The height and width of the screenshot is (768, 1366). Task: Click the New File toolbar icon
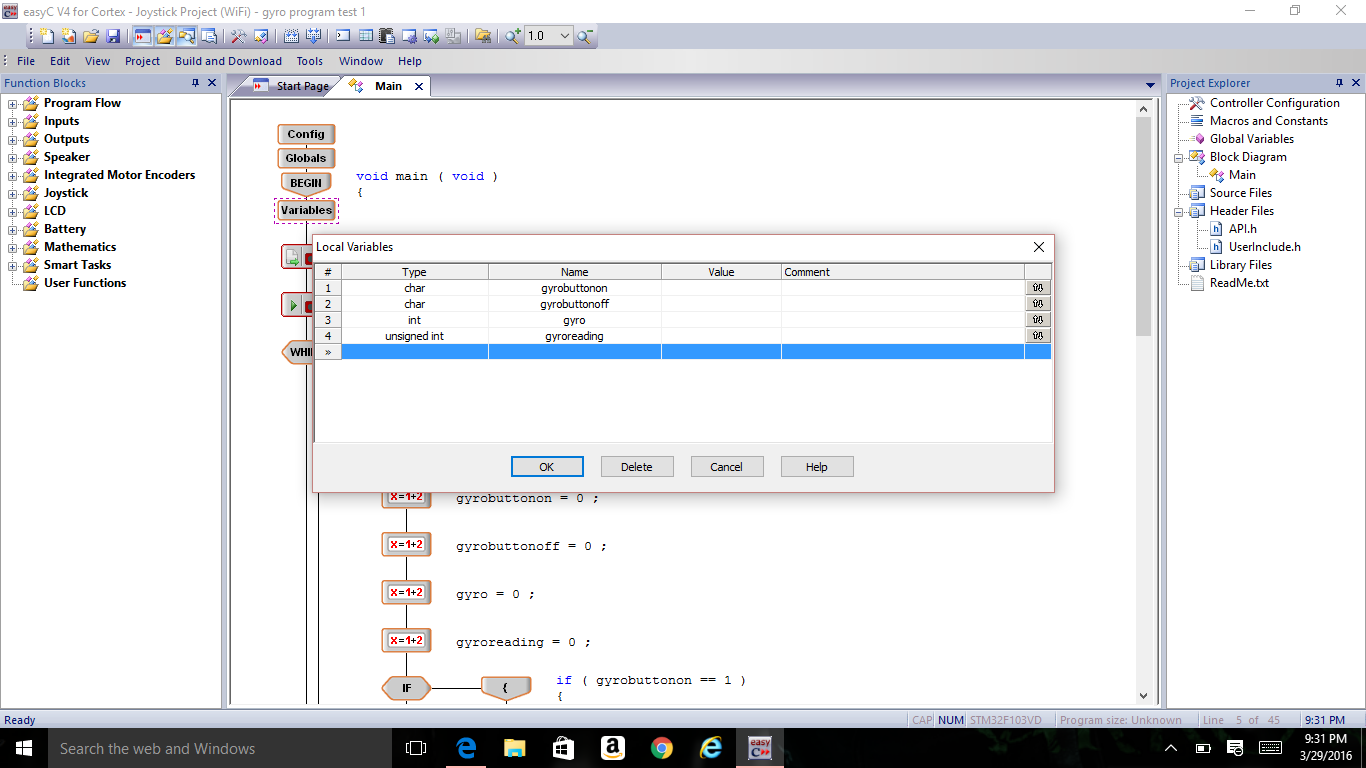[x=46, y=36]
